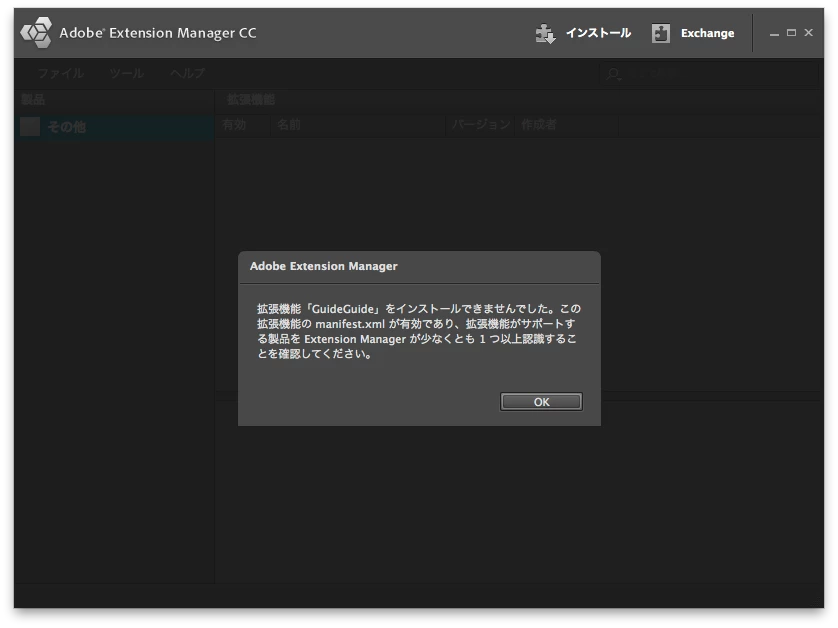Screen dimensions: 838x628
Task: Click the search field
Action: pyautogui.click(x=709, y=74)
